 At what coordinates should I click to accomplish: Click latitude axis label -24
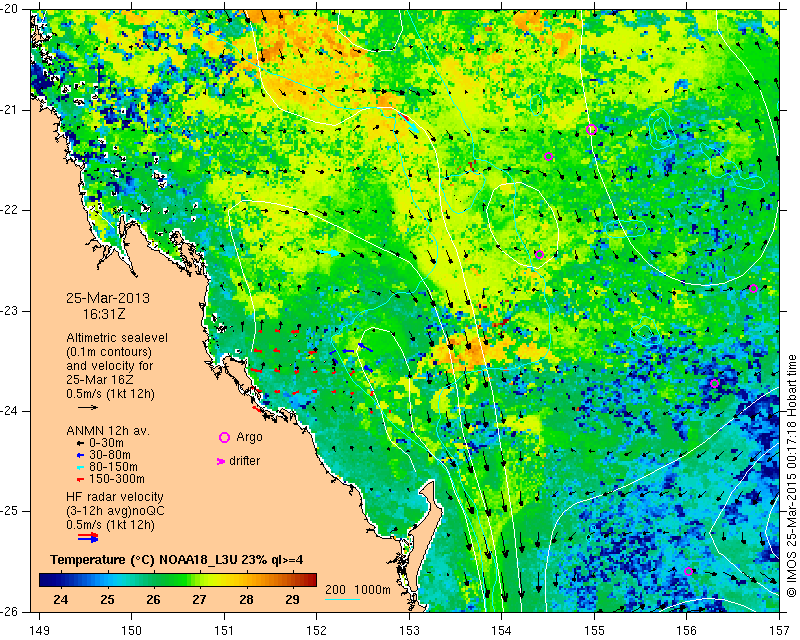[x=11, y=411]
